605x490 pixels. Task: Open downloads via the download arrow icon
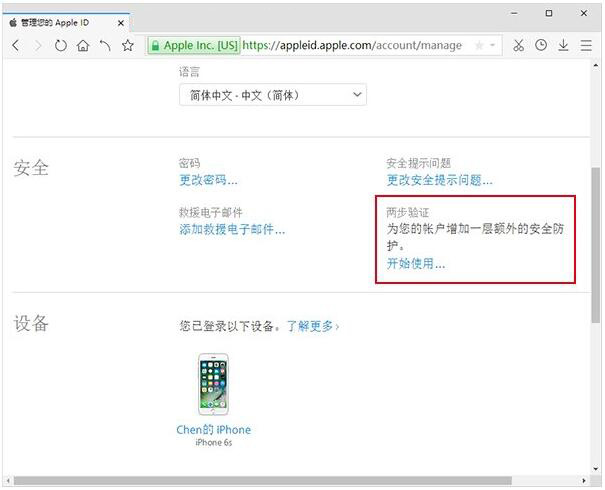563,46
